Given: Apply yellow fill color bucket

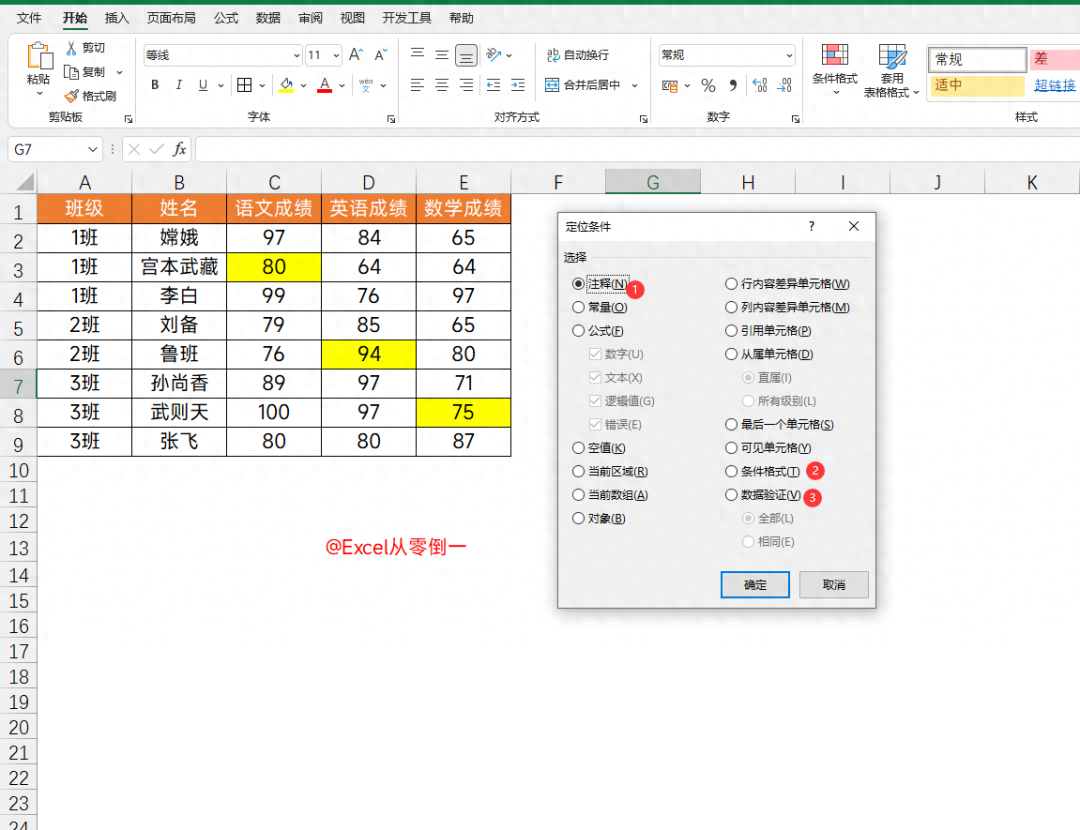Looking at the screenshot, I should click(x=287, y=85).
